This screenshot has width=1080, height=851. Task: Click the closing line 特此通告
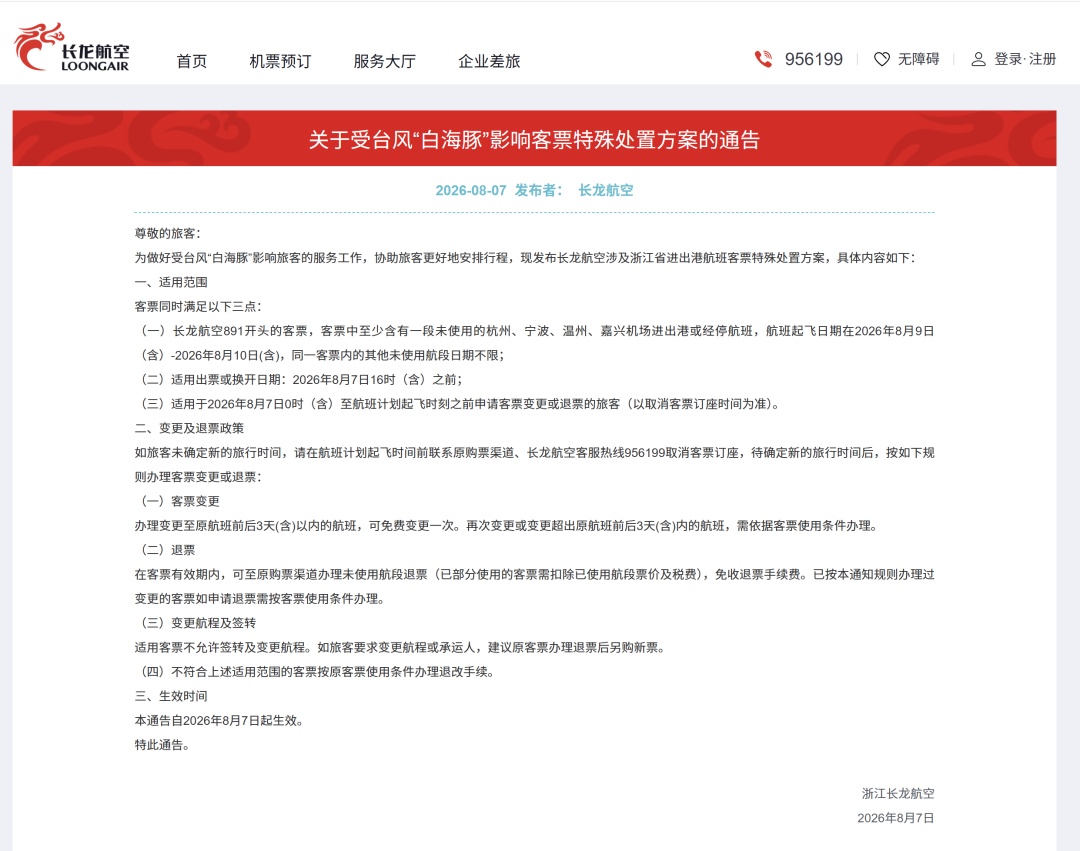[162, 745]
